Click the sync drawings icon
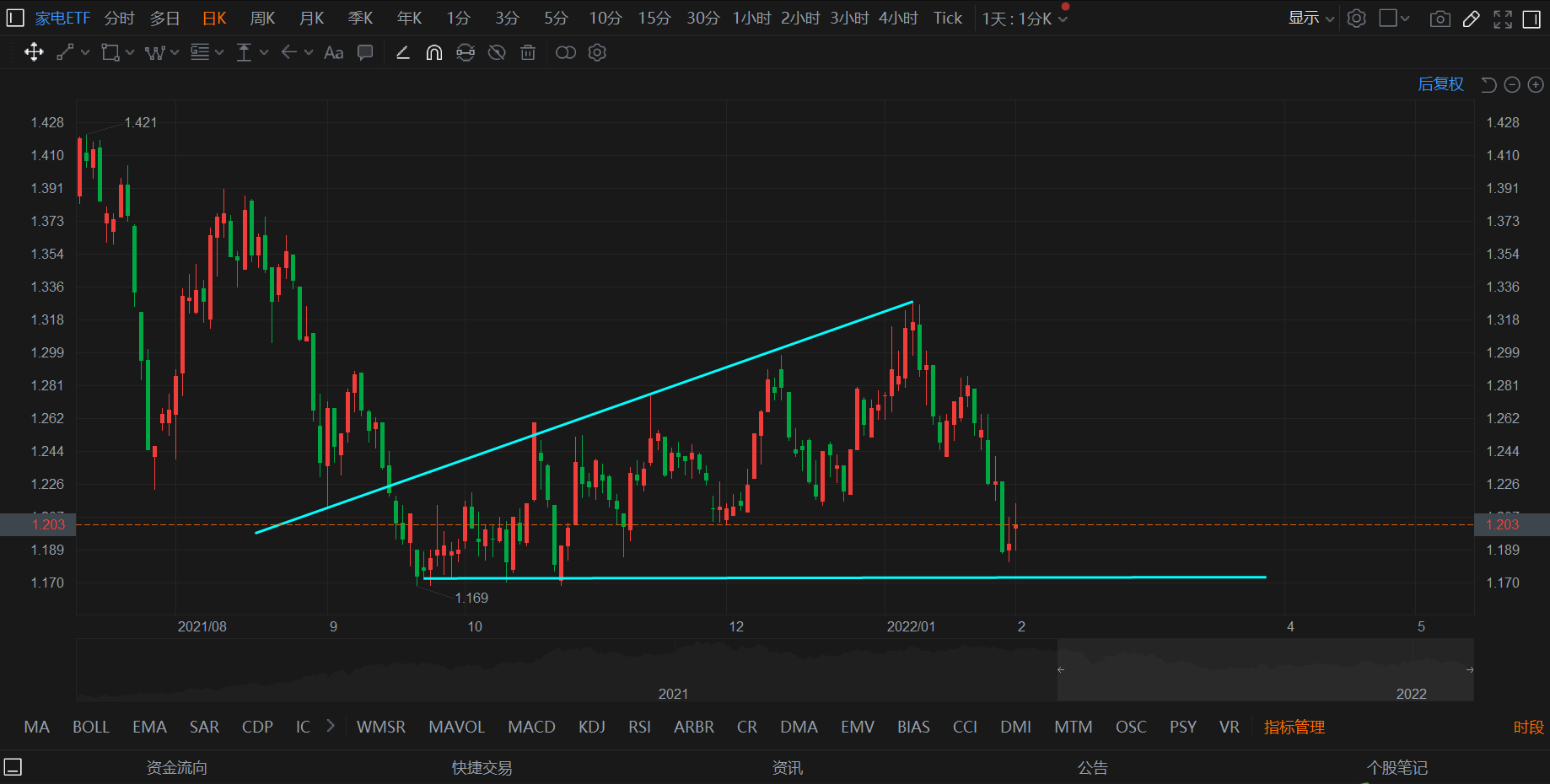1550x784 pixels. (466, 52)
